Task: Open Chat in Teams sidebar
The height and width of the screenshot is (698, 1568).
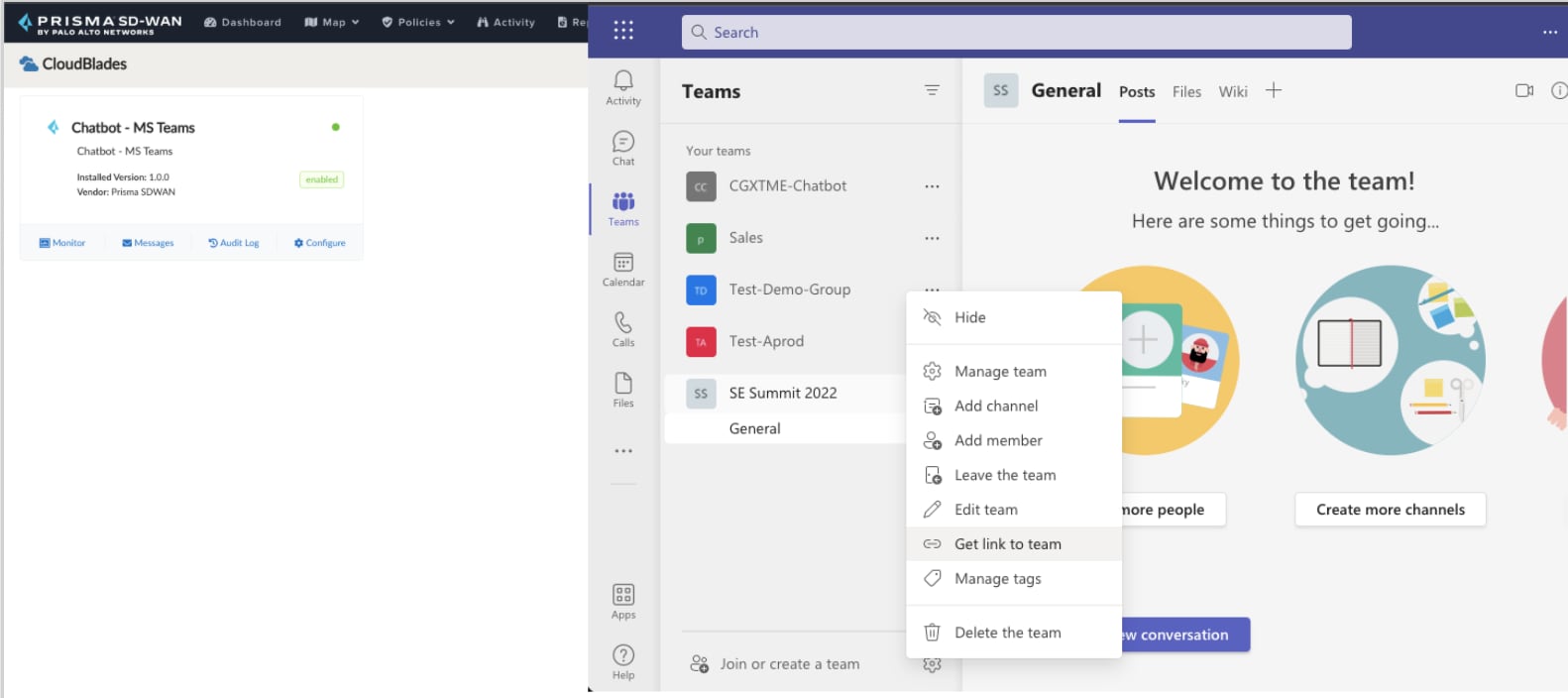Action: tap(623, 149)
